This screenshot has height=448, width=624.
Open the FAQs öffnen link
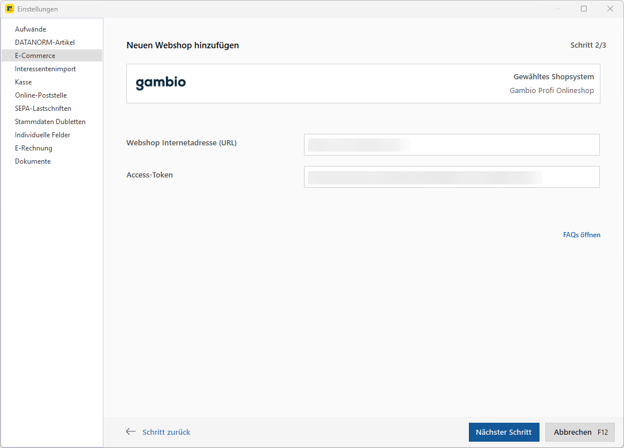click(x=581, y=235)
